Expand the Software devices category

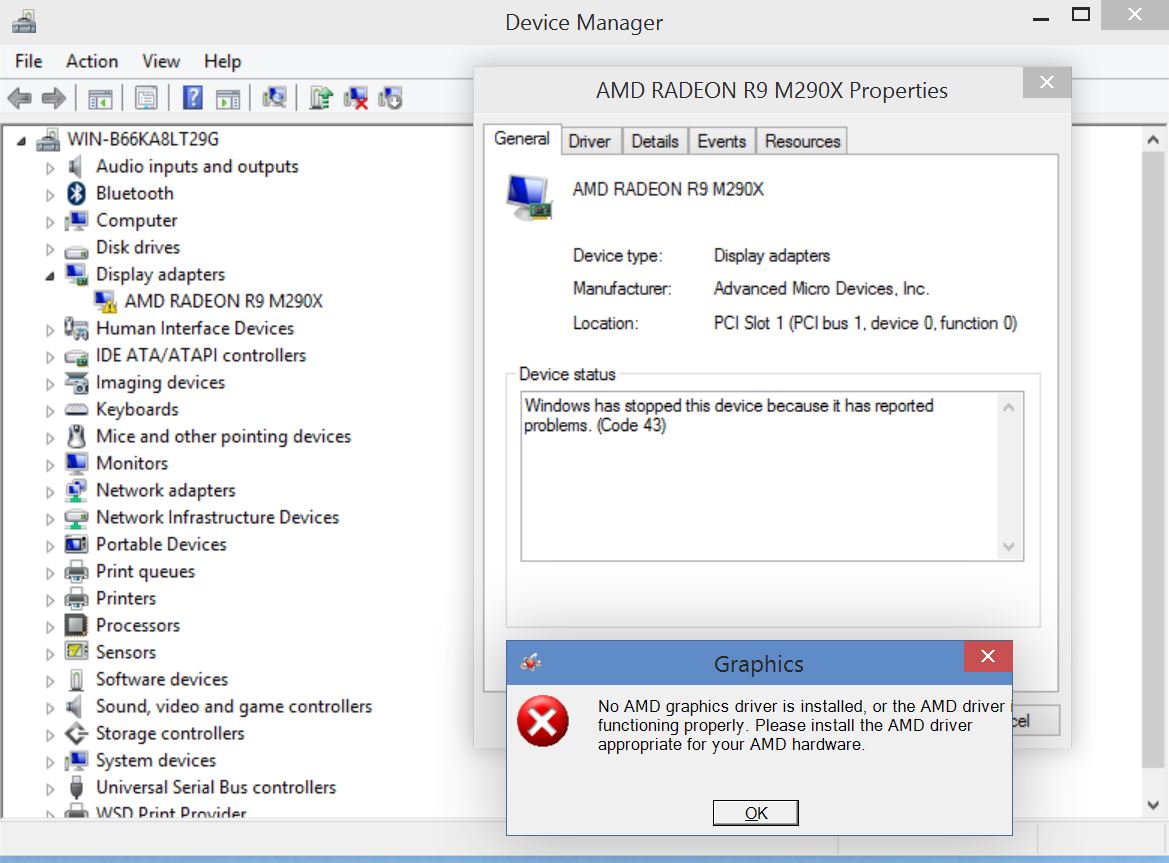click(x=50, y=680)
